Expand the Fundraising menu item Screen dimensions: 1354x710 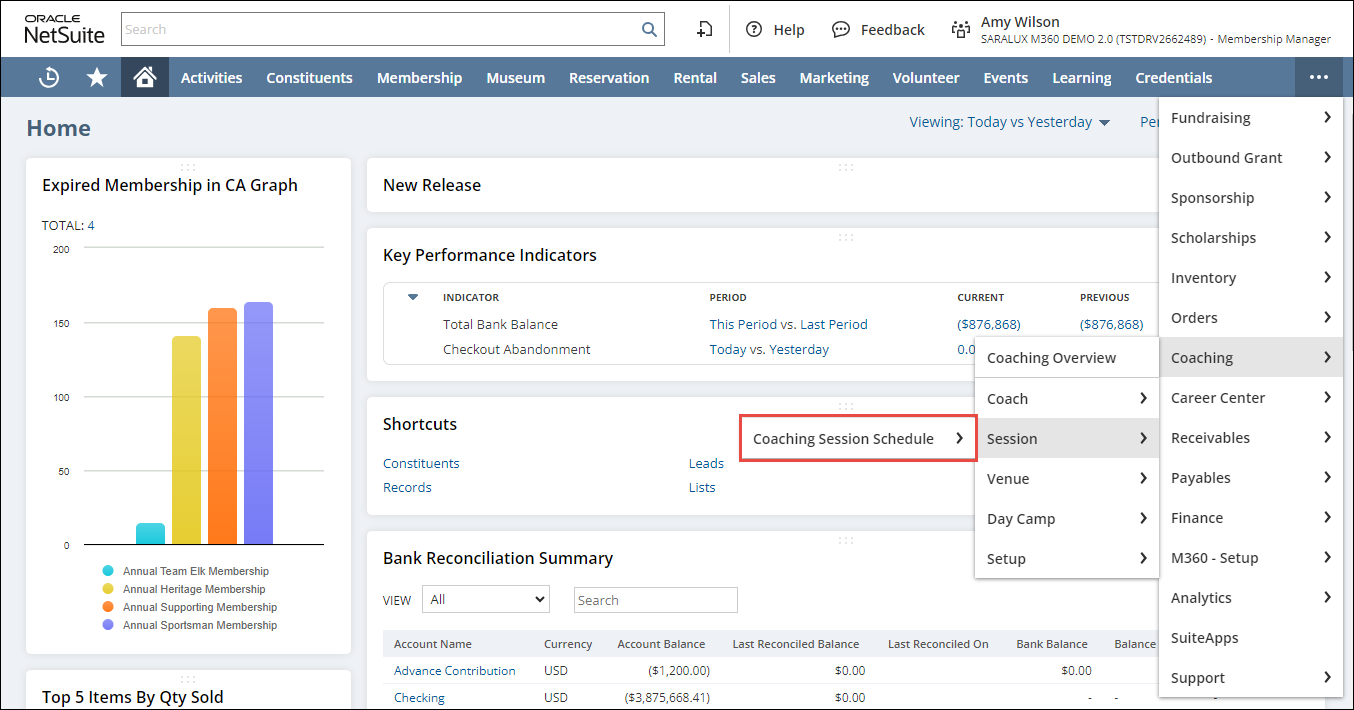[x=1250, y=118]
